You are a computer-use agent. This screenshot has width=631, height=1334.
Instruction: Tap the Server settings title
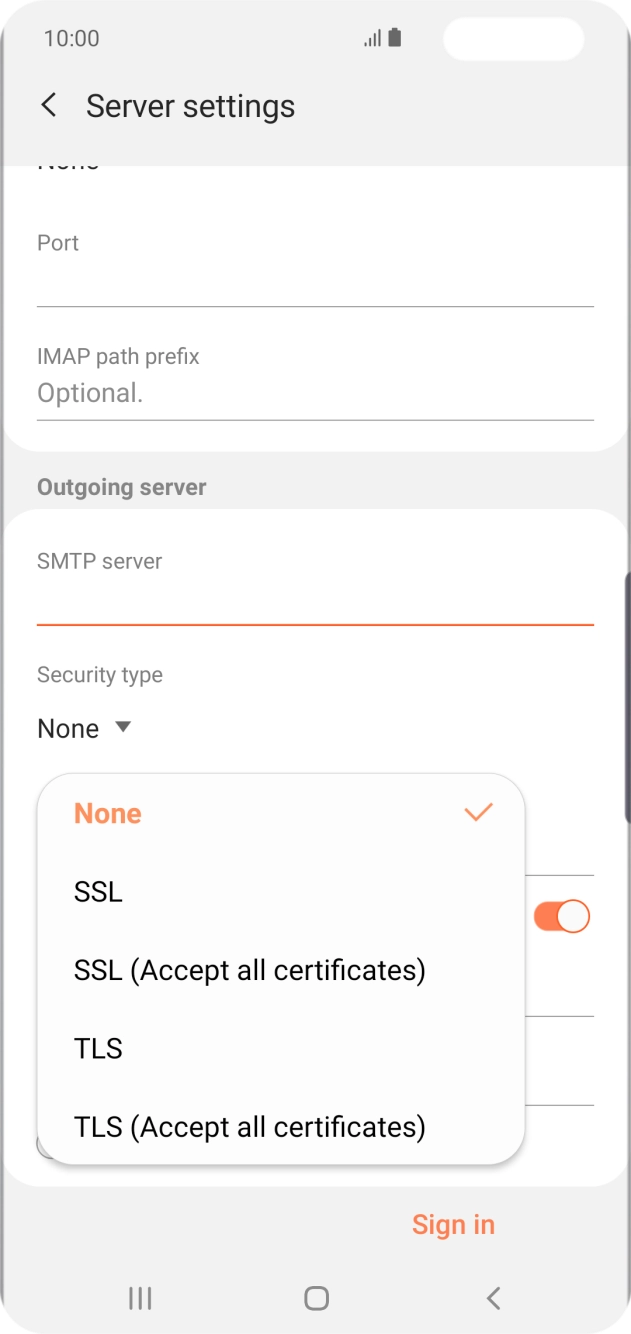pos(190,105)
